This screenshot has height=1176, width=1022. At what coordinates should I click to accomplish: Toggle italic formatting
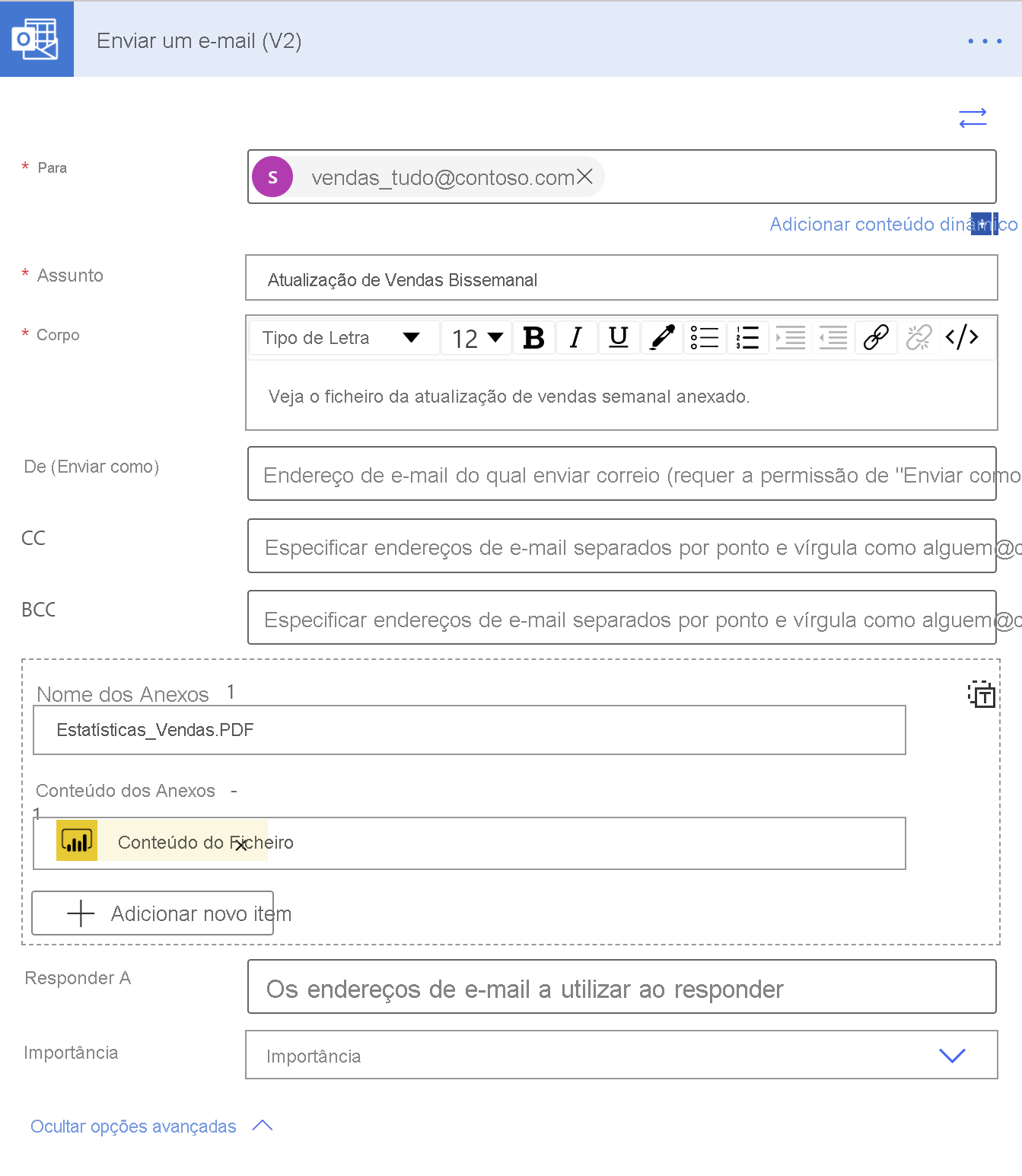point(576,338)
